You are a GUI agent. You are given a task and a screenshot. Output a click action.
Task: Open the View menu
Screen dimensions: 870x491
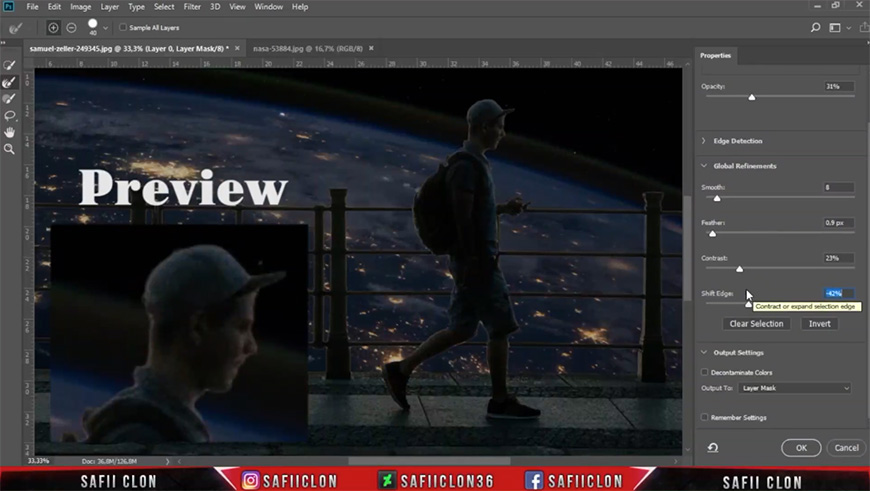(237, 7)
